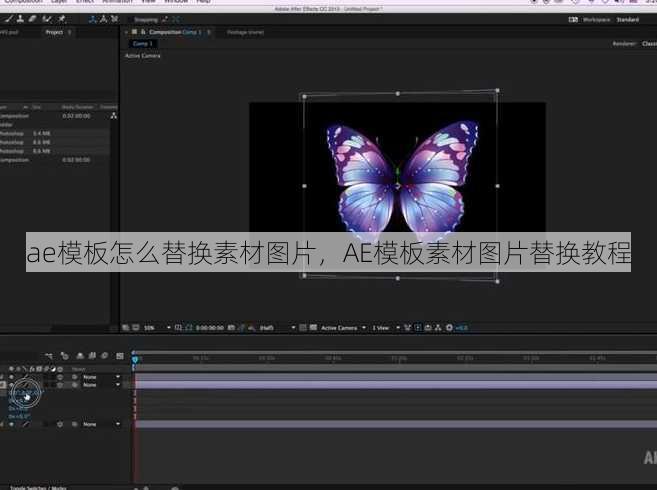Enable the Snapping checkbox
Screen dimensions: 657x490
(129, 20)
